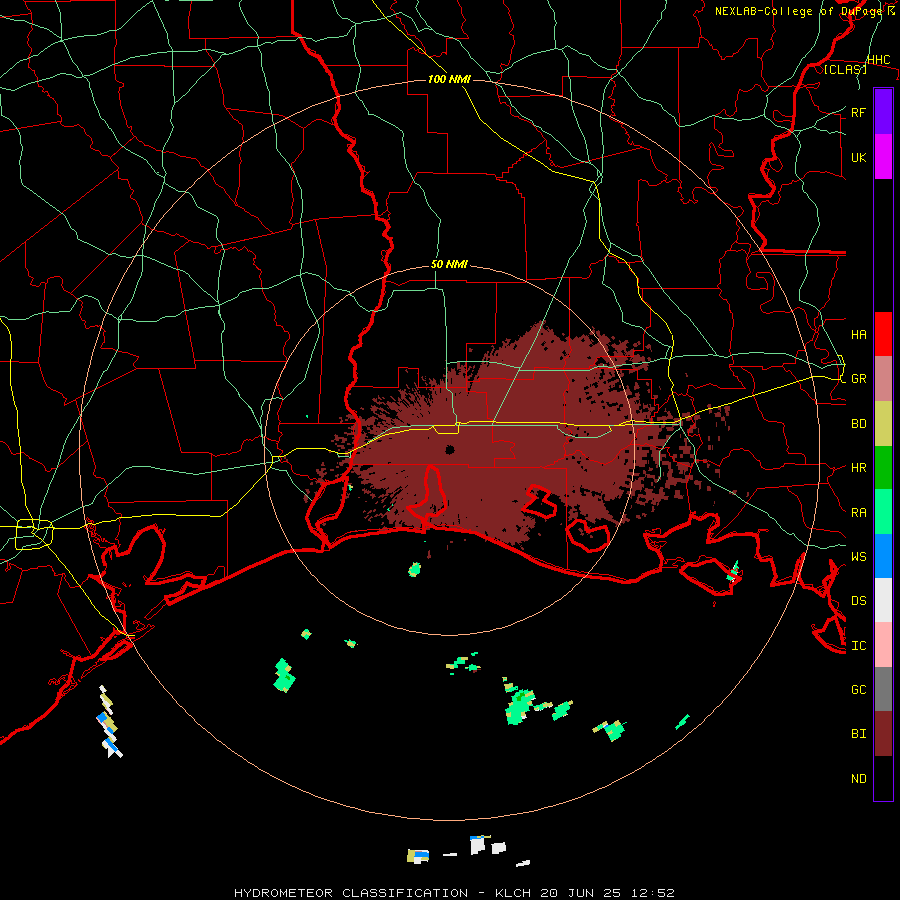Select the BD yellow legend swatch

point(883,424)
